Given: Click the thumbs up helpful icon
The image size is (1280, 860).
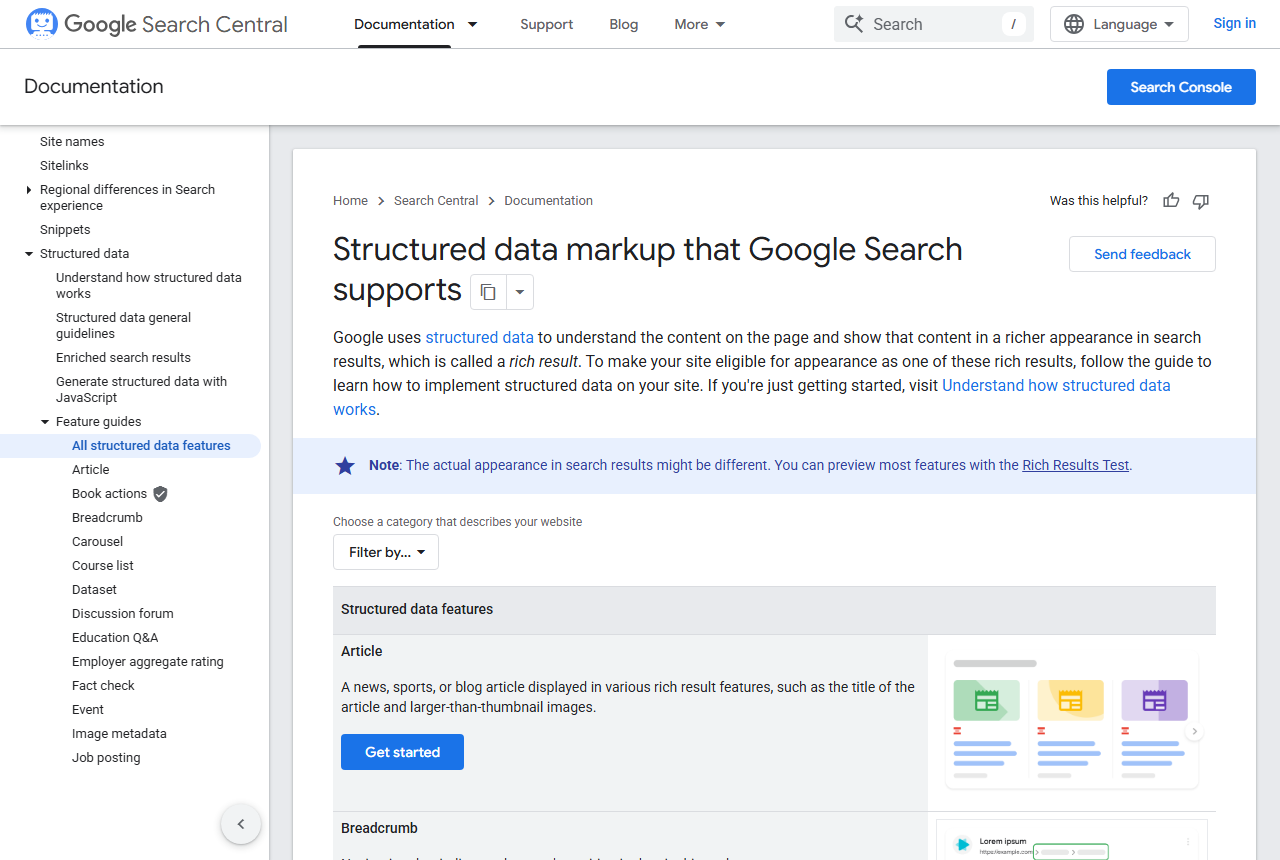Looking at the screenshot, I should [x=1171, y=201].
